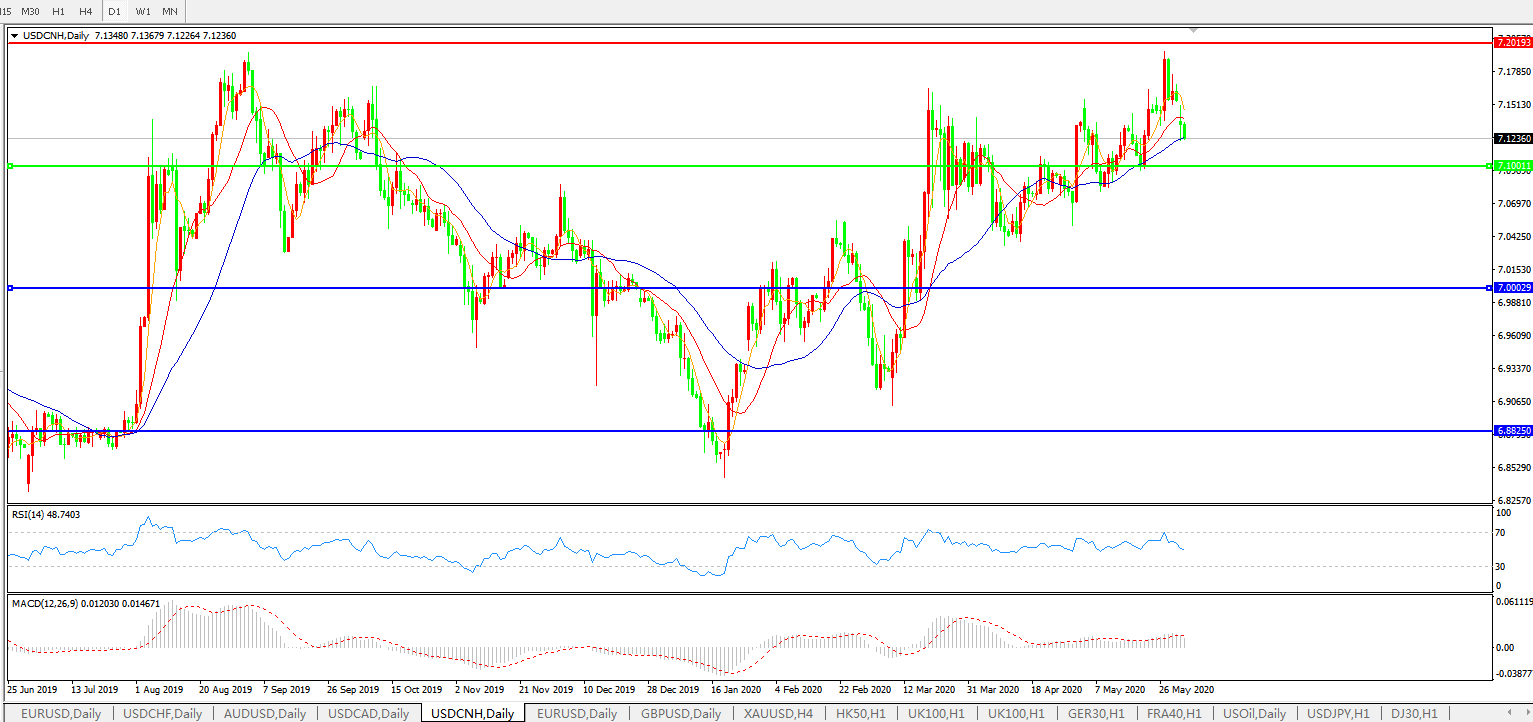The width and height of the screenshot is (1533, 722).
Task: Click the black 7.12360 current price label
Action: (x=1512, y=138)
